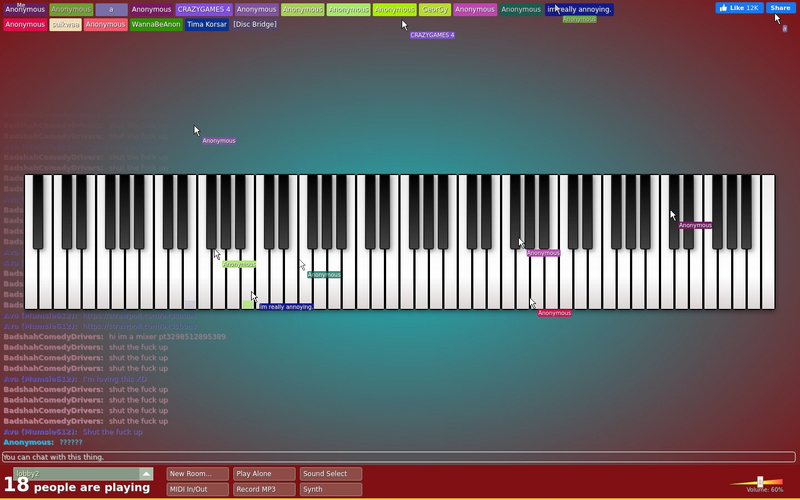800x500 pixels.
Task: Adjust the volume slider knob
Action: [760, 482]
